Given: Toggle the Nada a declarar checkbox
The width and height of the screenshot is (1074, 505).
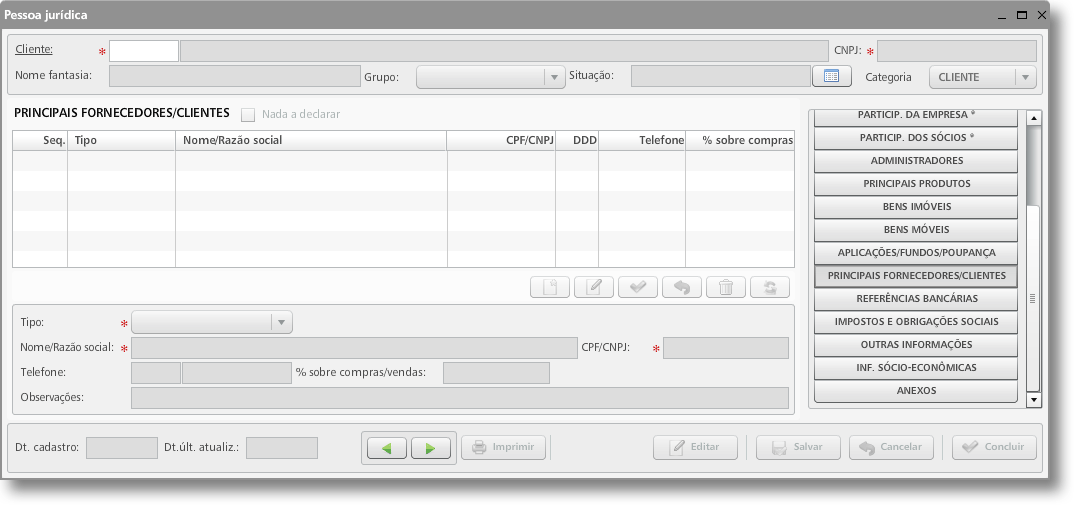Looking at the screenshot, I should tap(247, 114).
